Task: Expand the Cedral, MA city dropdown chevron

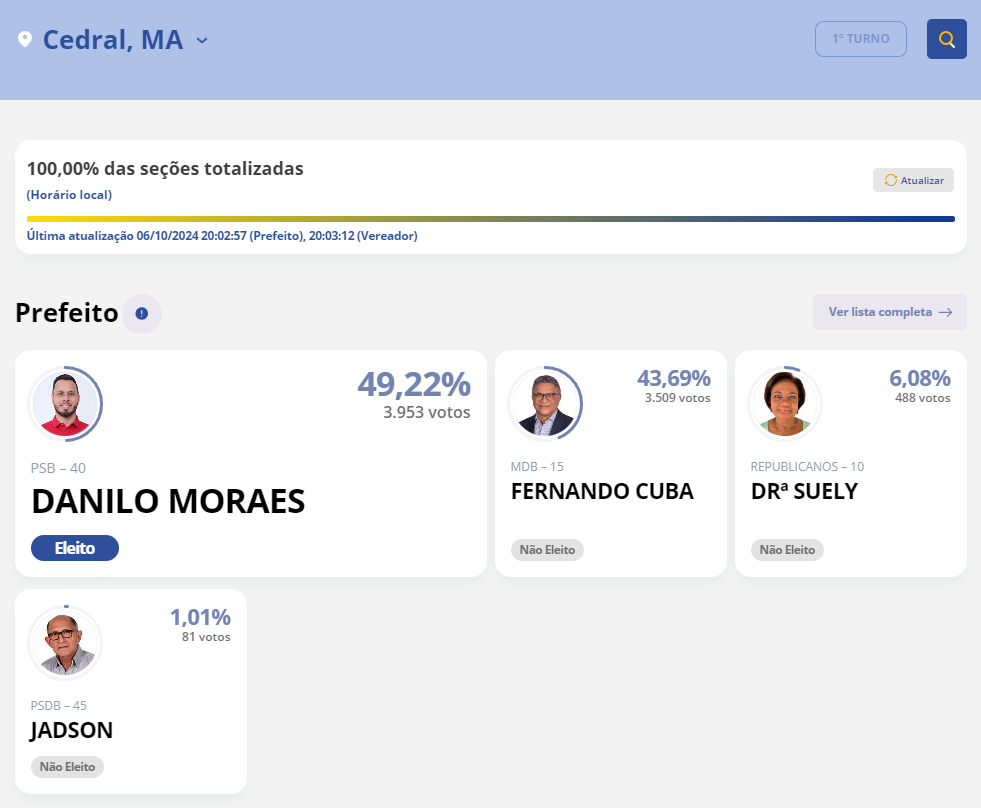Action: (202, 41)
